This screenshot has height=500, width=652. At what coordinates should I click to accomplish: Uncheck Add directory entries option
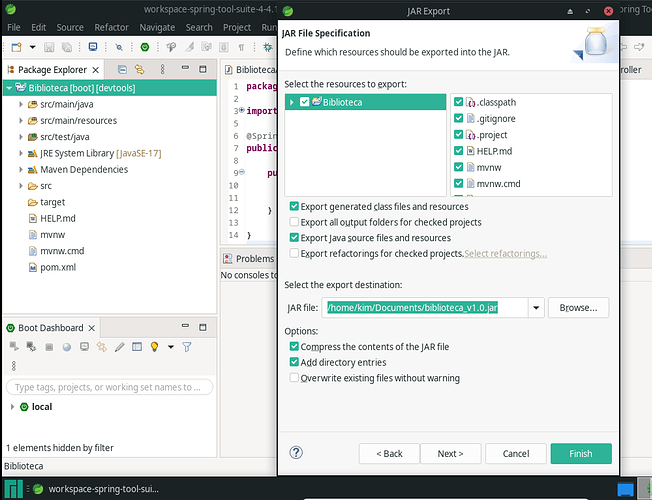click(294, 362)
